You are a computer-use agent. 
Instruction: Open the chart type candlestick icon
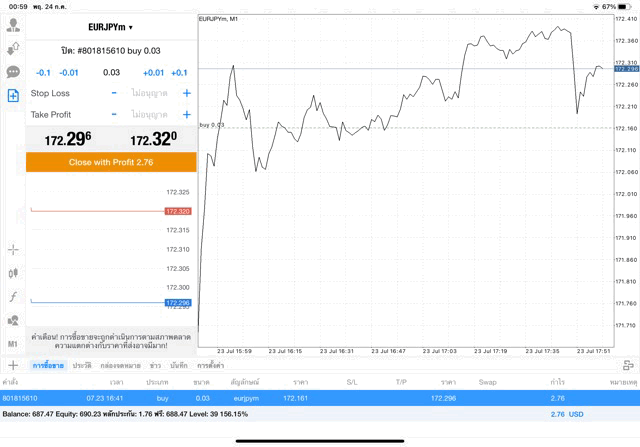click(13, 273)
